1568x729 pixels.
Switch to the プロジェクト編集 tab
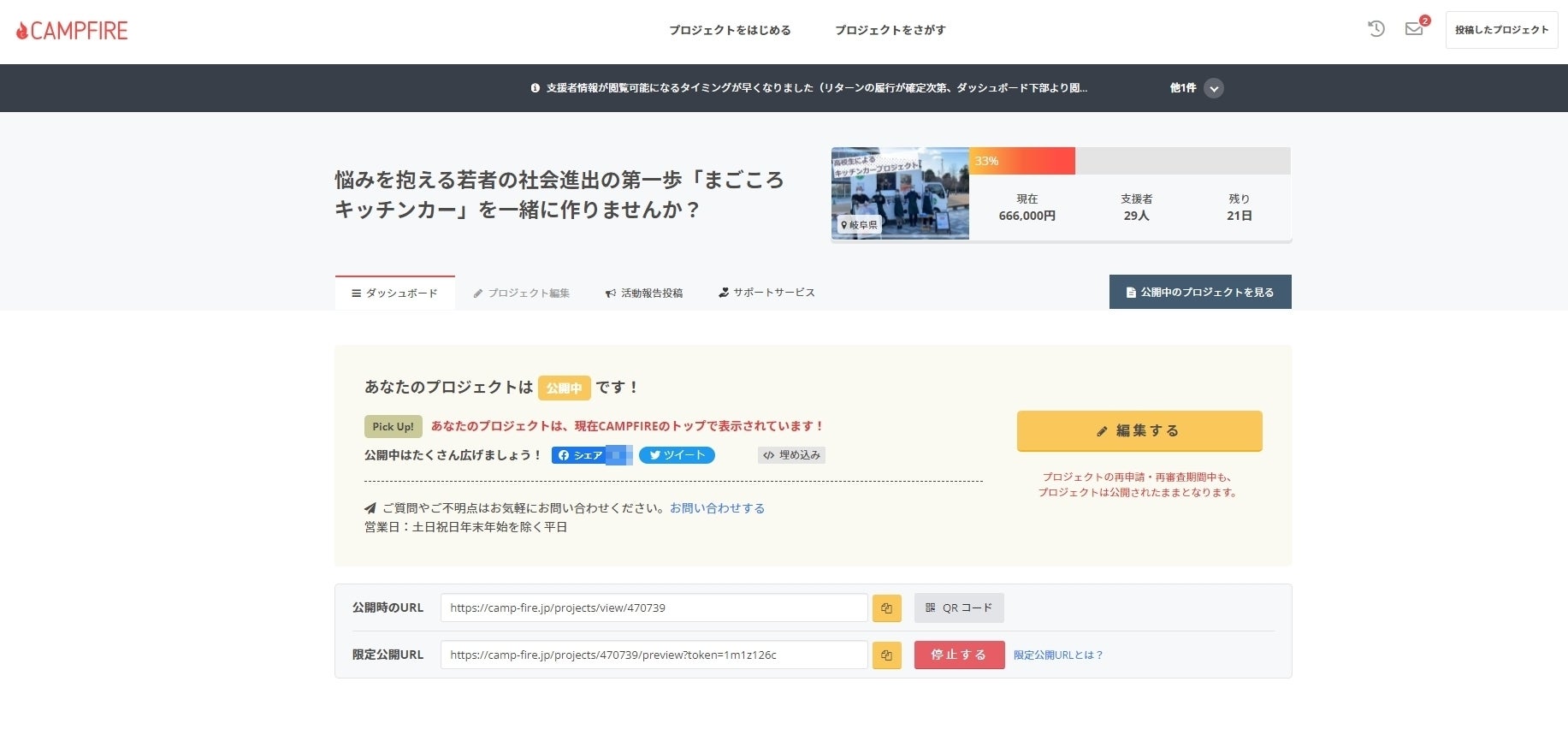(521, 293)
